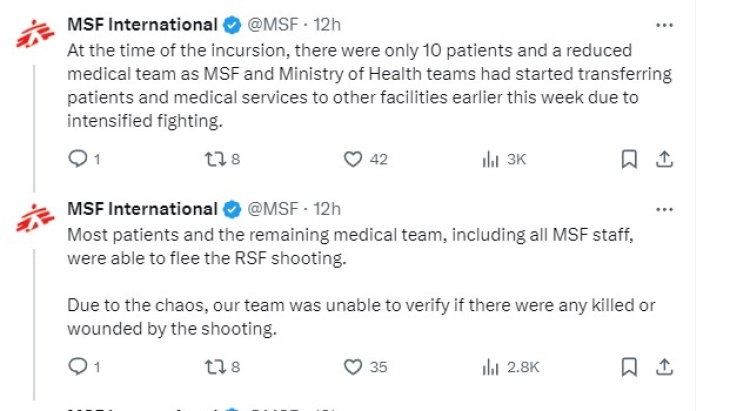Like the tweet with 35 likes
This screenshot has width=730, height=411.
click(352, 367)
